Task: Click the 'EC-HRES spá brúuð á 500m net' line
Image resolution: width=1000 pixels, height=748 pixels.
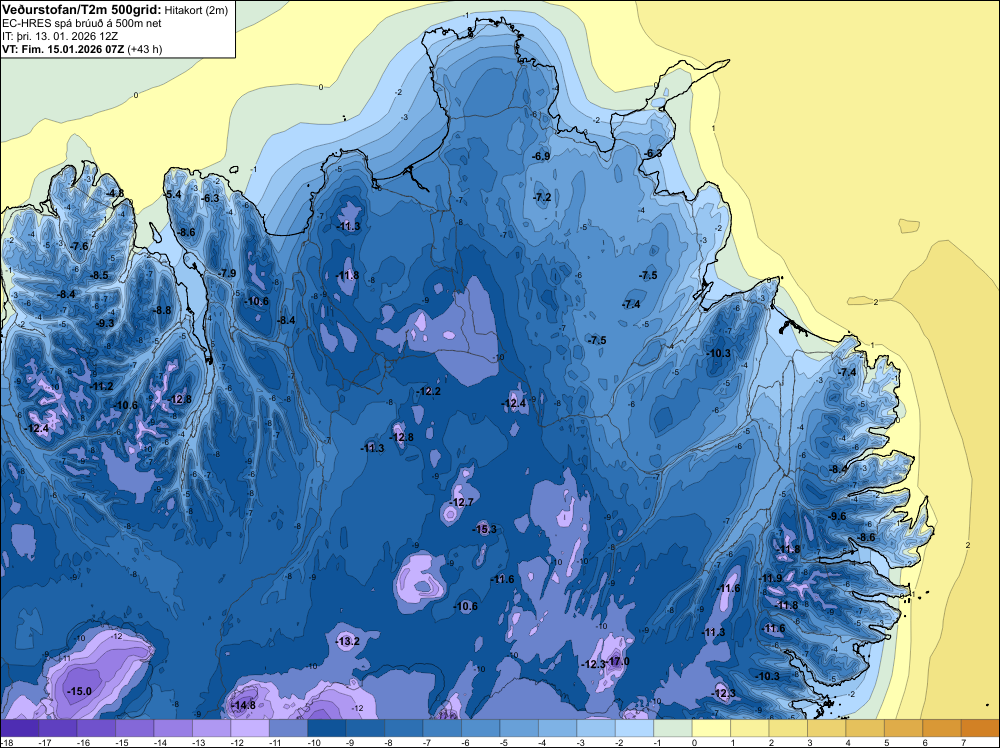Action: [x=82, y=24]
